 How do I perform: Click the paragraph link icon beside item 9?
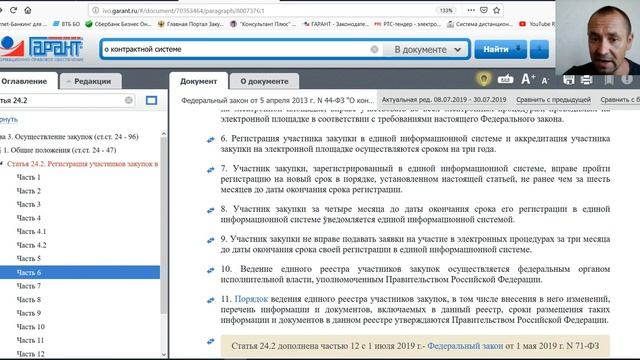point(211,240)
